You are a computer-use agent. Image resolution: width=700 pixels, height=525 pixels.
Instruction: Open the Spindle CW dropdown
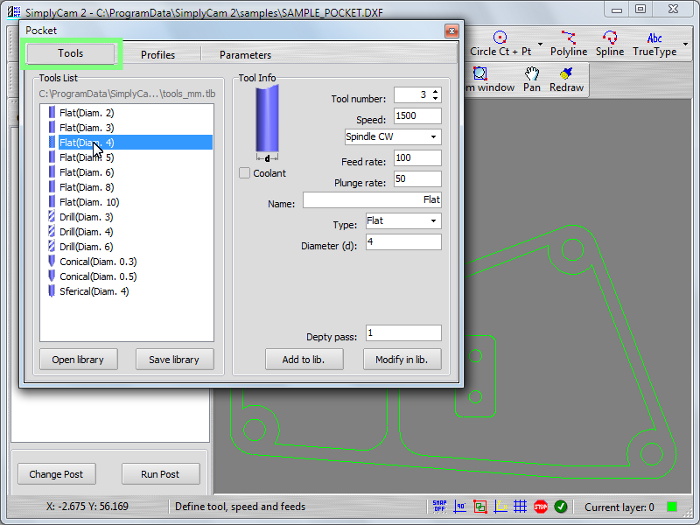[x=392, y=136]
